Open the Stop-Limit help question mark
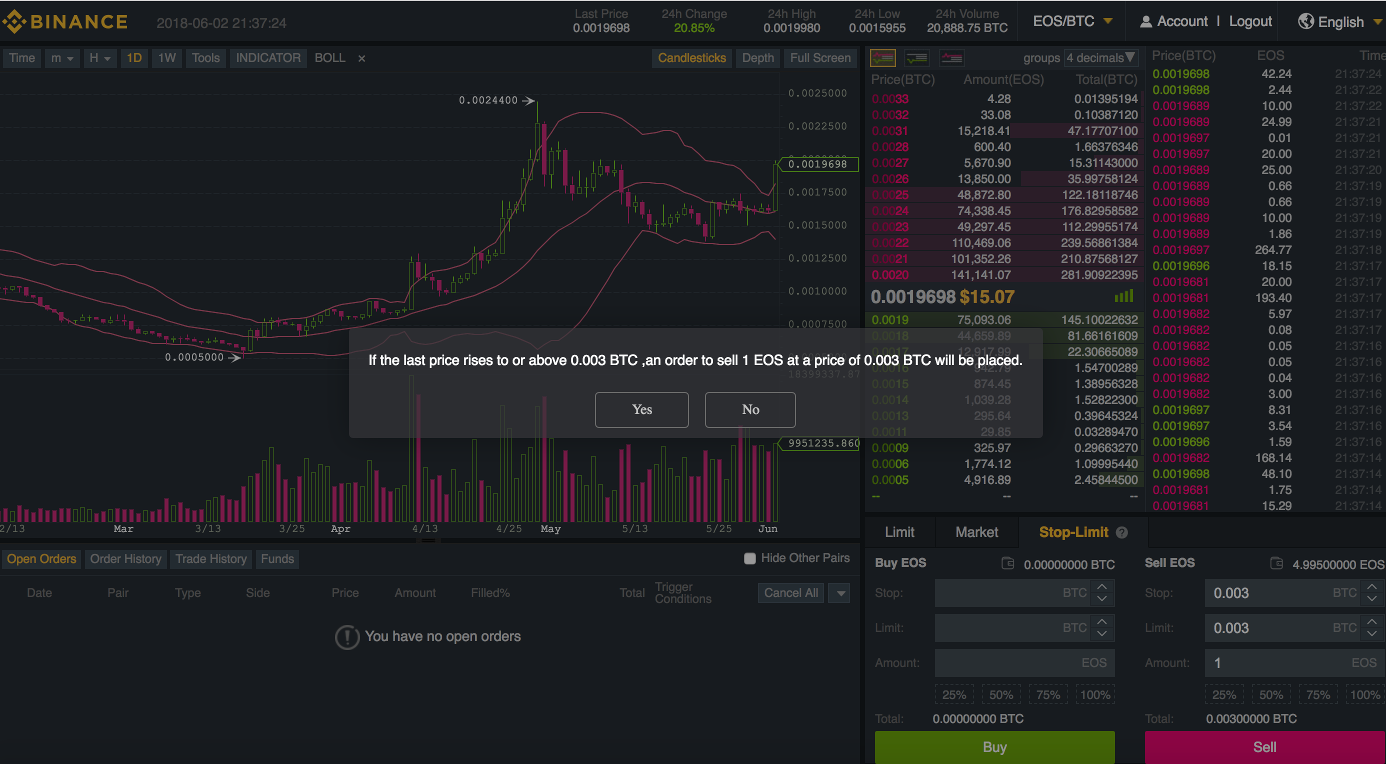 [1122, 533]
